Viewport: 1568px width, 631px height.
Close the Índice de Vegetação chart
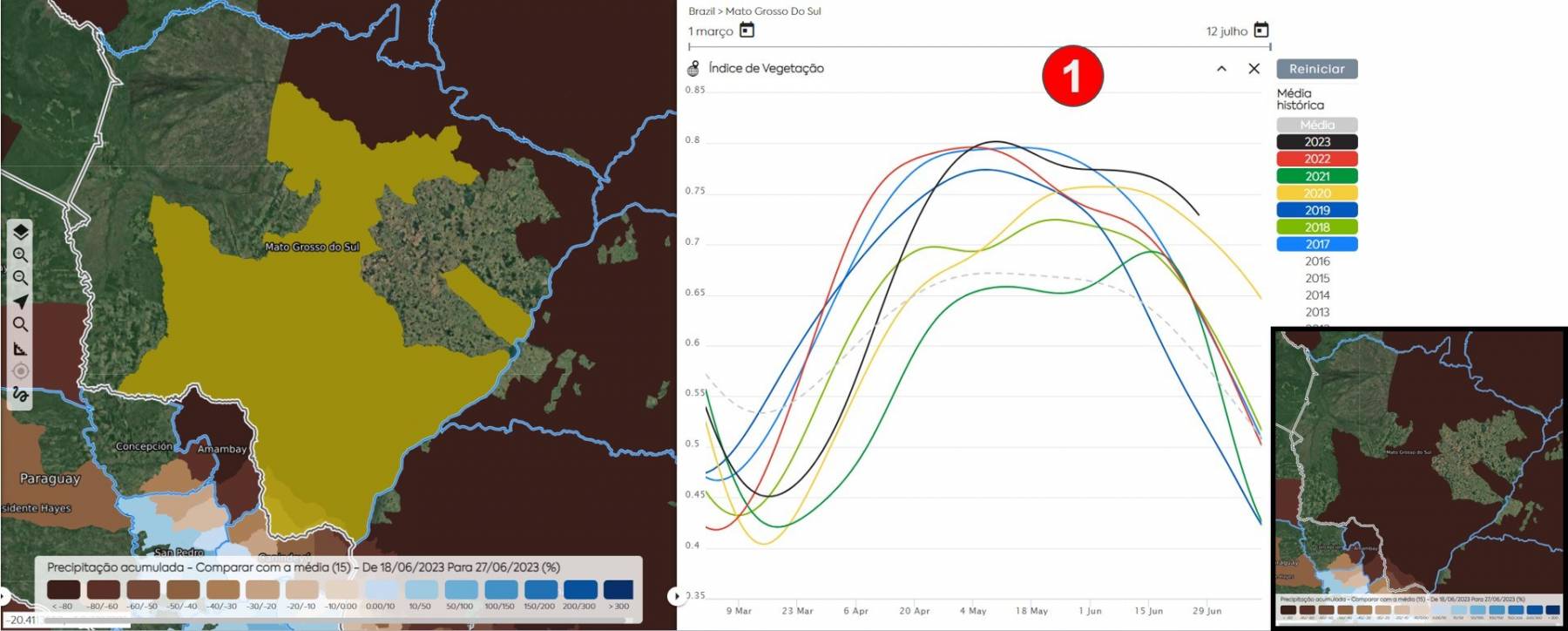click(x=1254, y=69)
